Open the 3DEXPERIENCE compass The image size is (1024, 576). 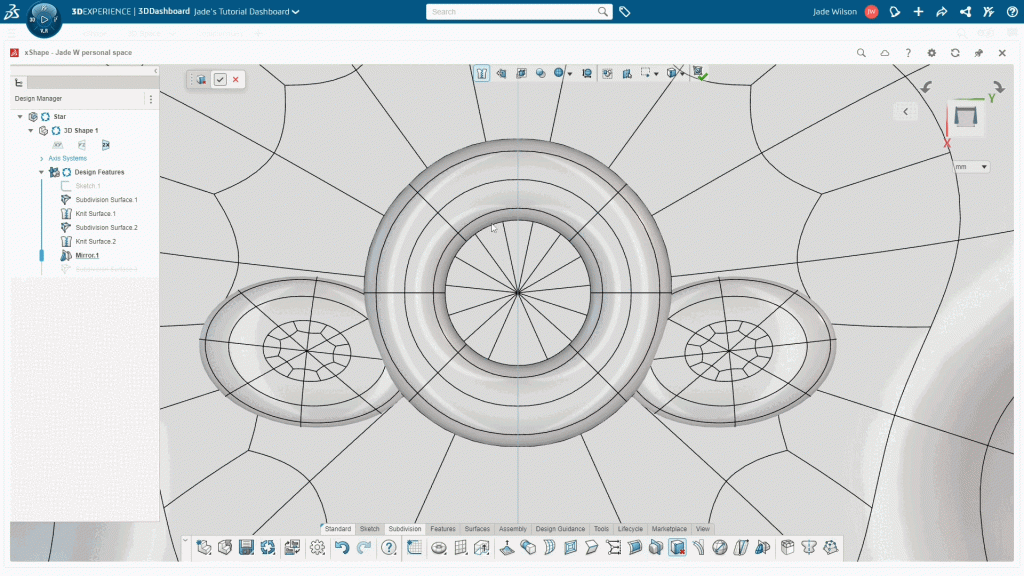(x=43, y=19)
